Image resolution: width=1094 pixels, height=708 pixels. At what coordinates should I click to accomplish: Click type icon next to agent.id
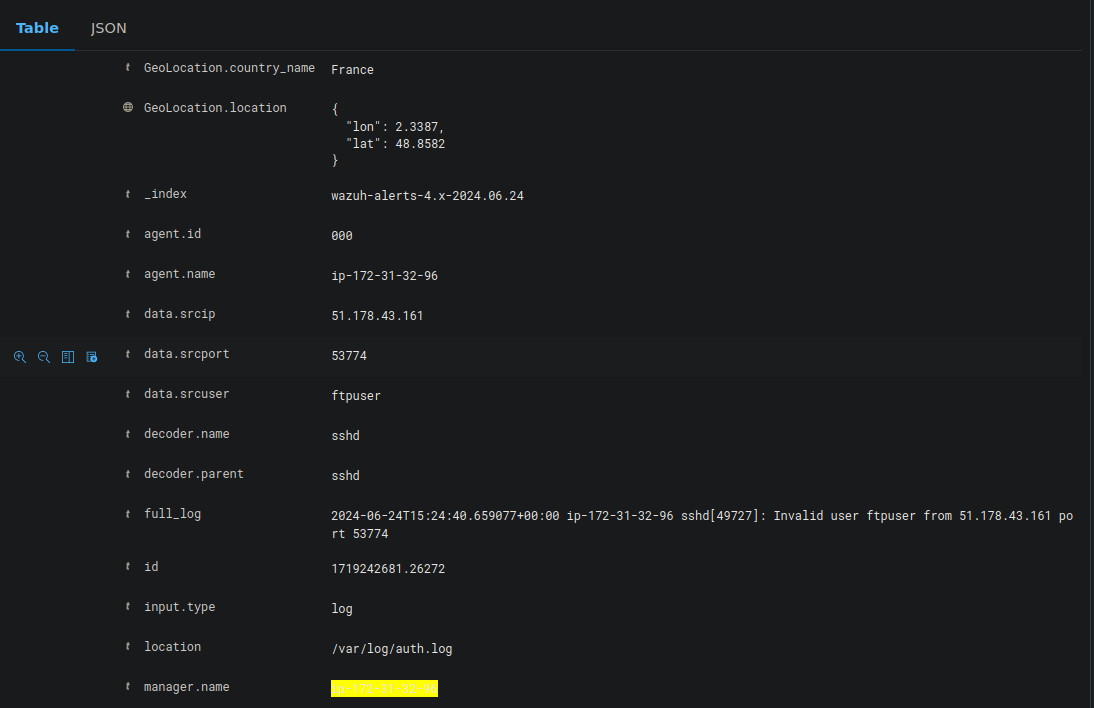(128, 234)
